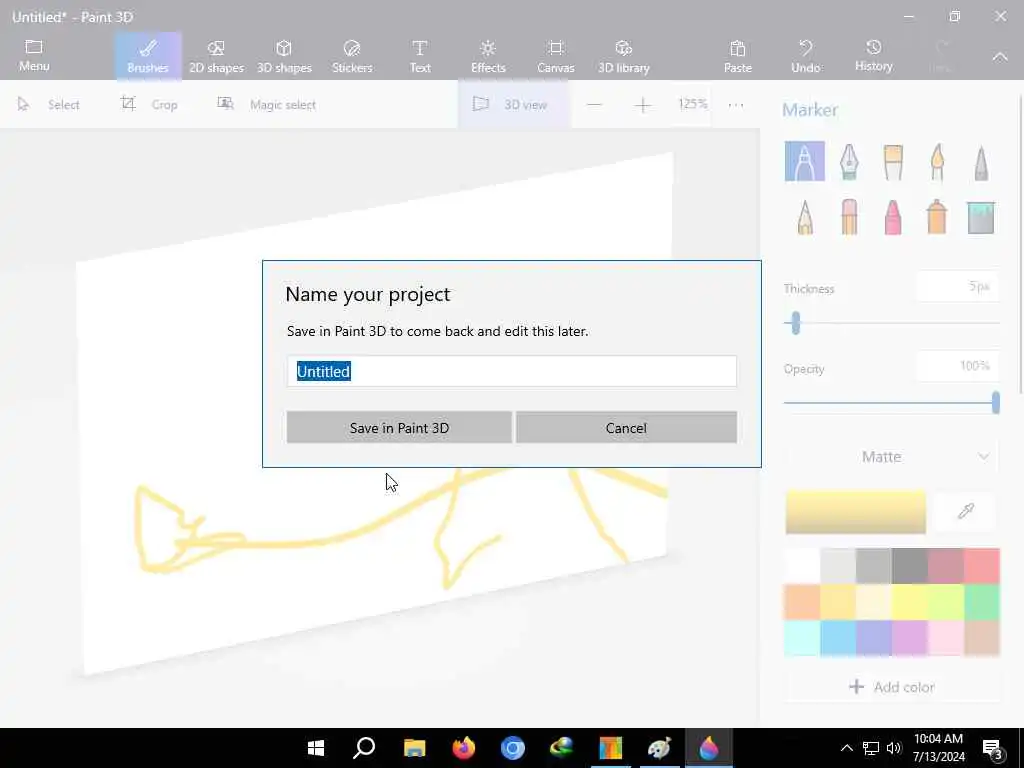Image resolution: width=1024 pixels, height=768 pixels.
Task: Show hidden system tray icons
Action: click(846, 748)
